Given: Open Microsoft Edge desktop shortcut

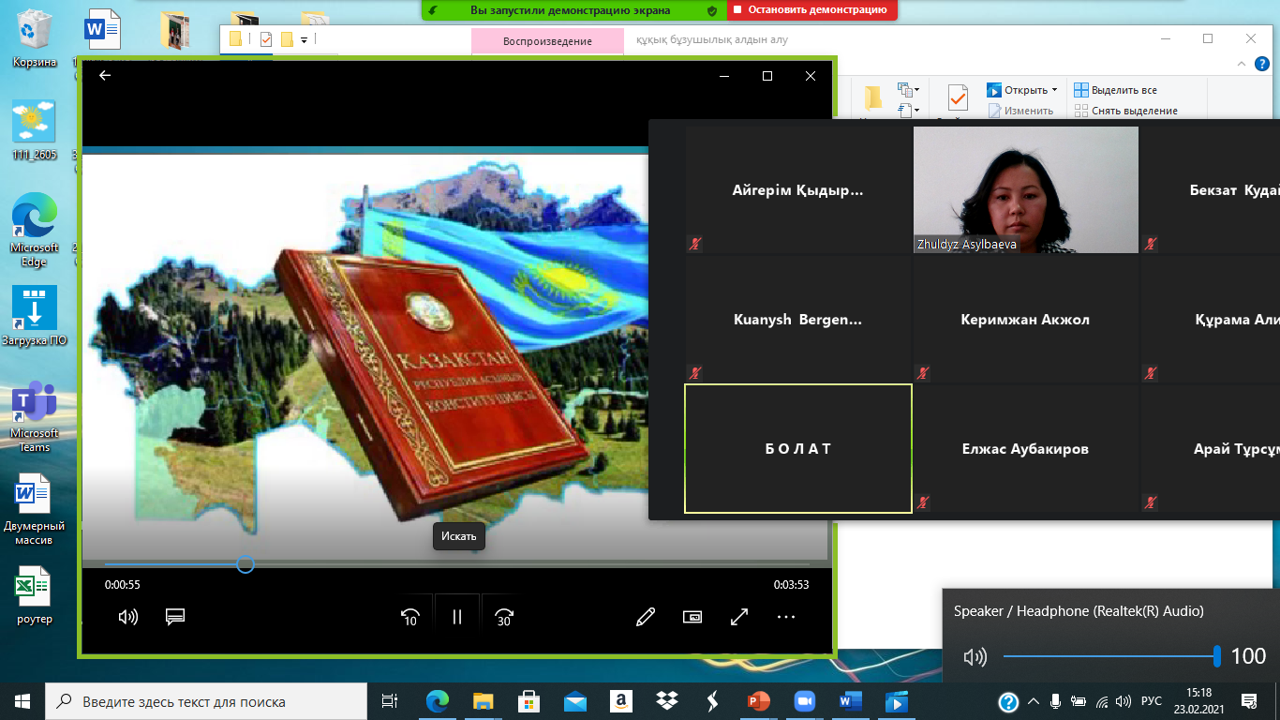Looking at the screenshot, I should tap(34, 230).
